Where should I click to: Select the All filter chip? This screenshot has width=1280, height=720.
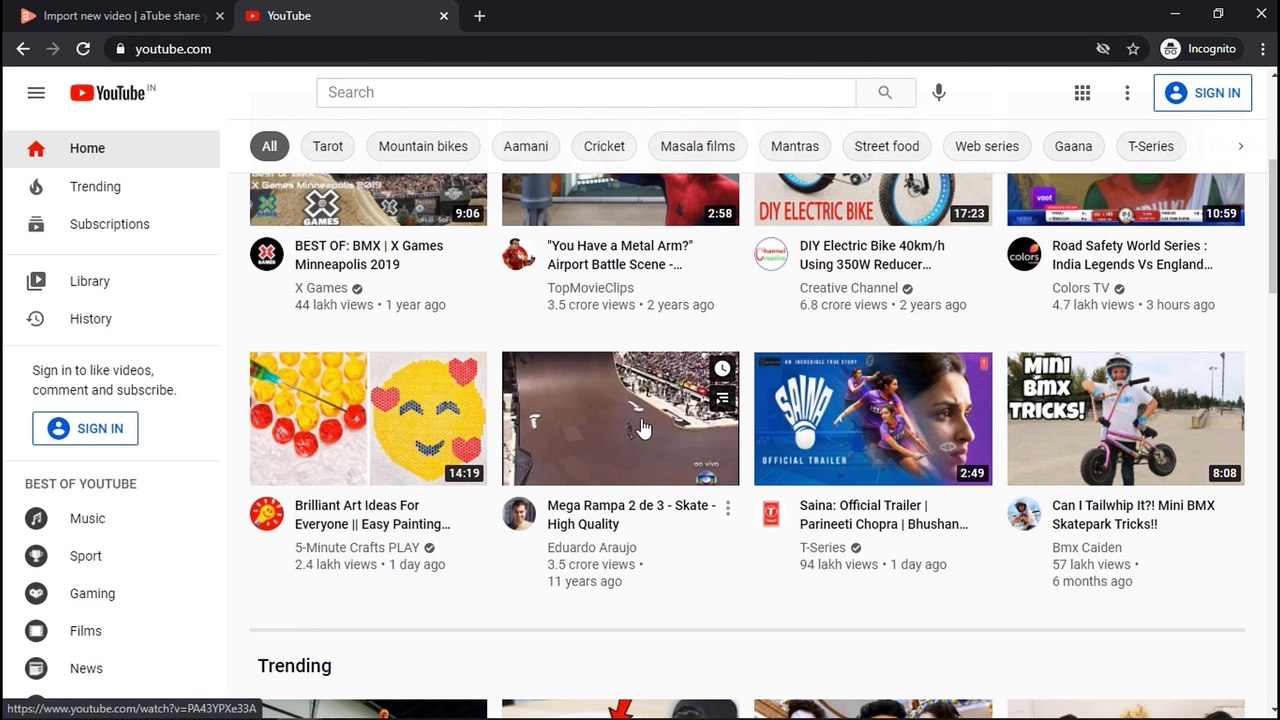click(x=269, y=146)
